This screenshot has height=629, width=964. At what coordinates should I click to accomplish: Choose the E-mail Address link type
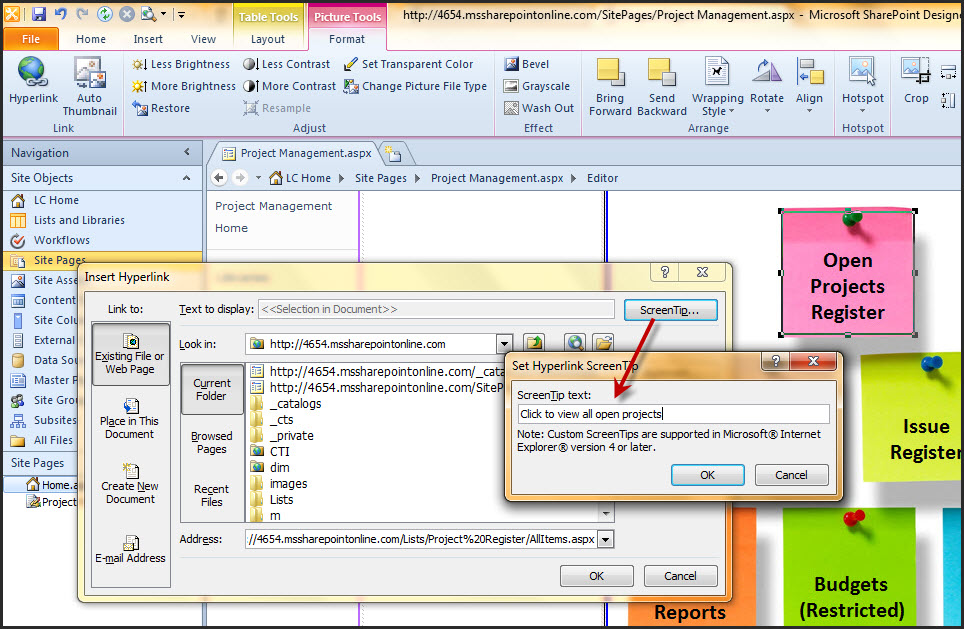pos(130,549)
